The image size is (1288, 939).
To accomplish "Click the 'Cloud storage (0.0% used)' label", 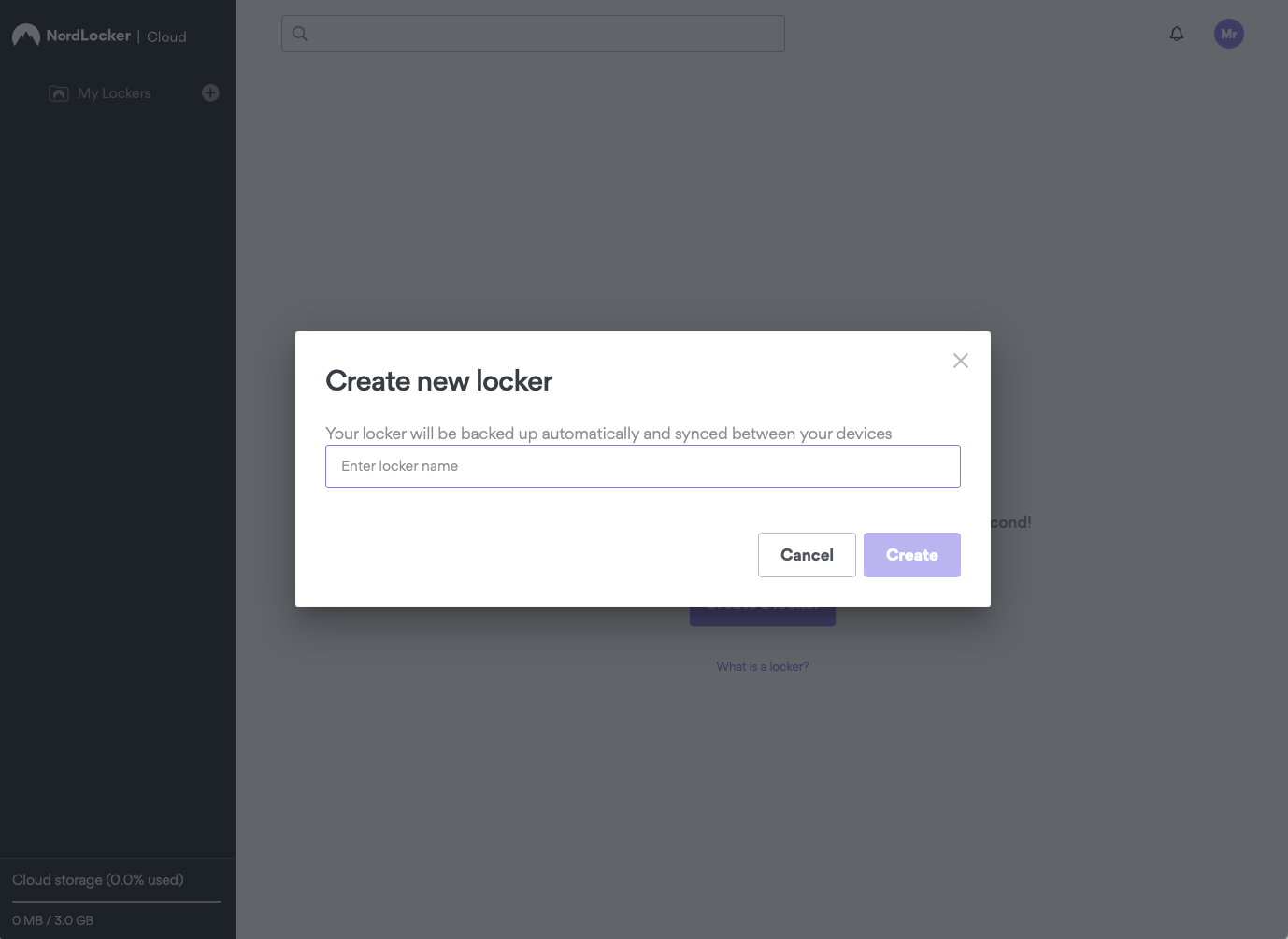I will [x=98, y=880].
